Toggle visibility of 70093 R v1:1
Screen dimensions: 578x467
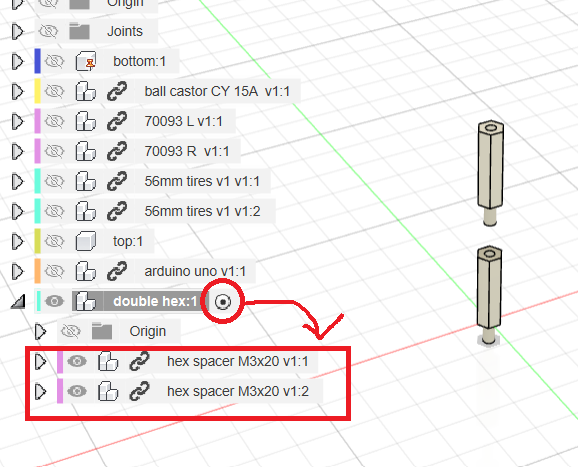[54, 151]
